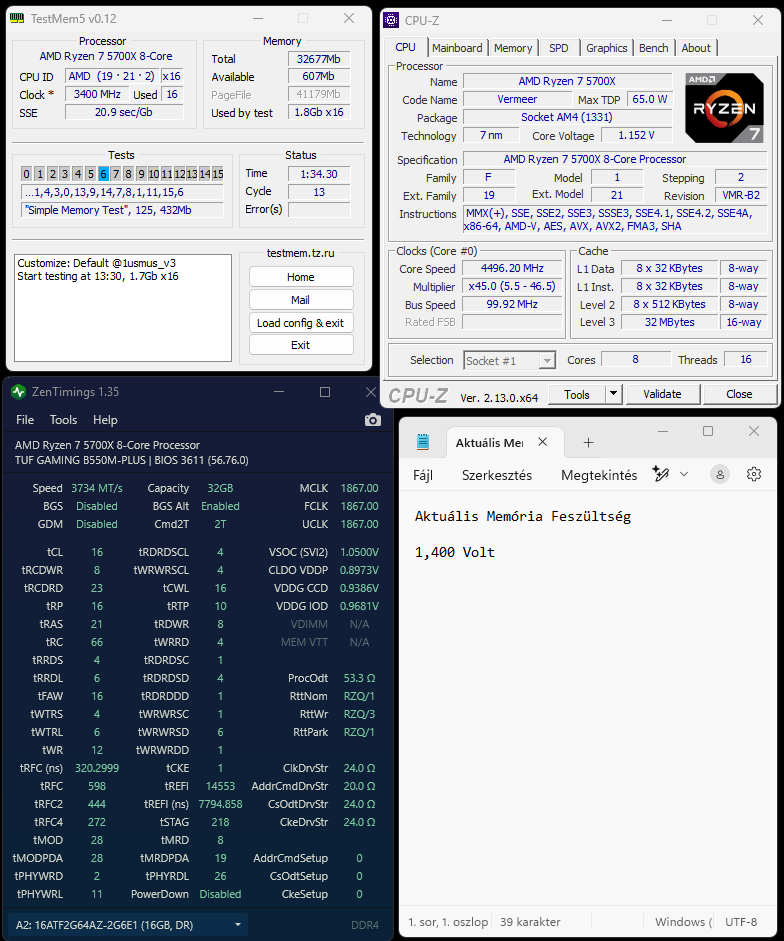Click test number 15 box in TestMem5

(217, 174)
